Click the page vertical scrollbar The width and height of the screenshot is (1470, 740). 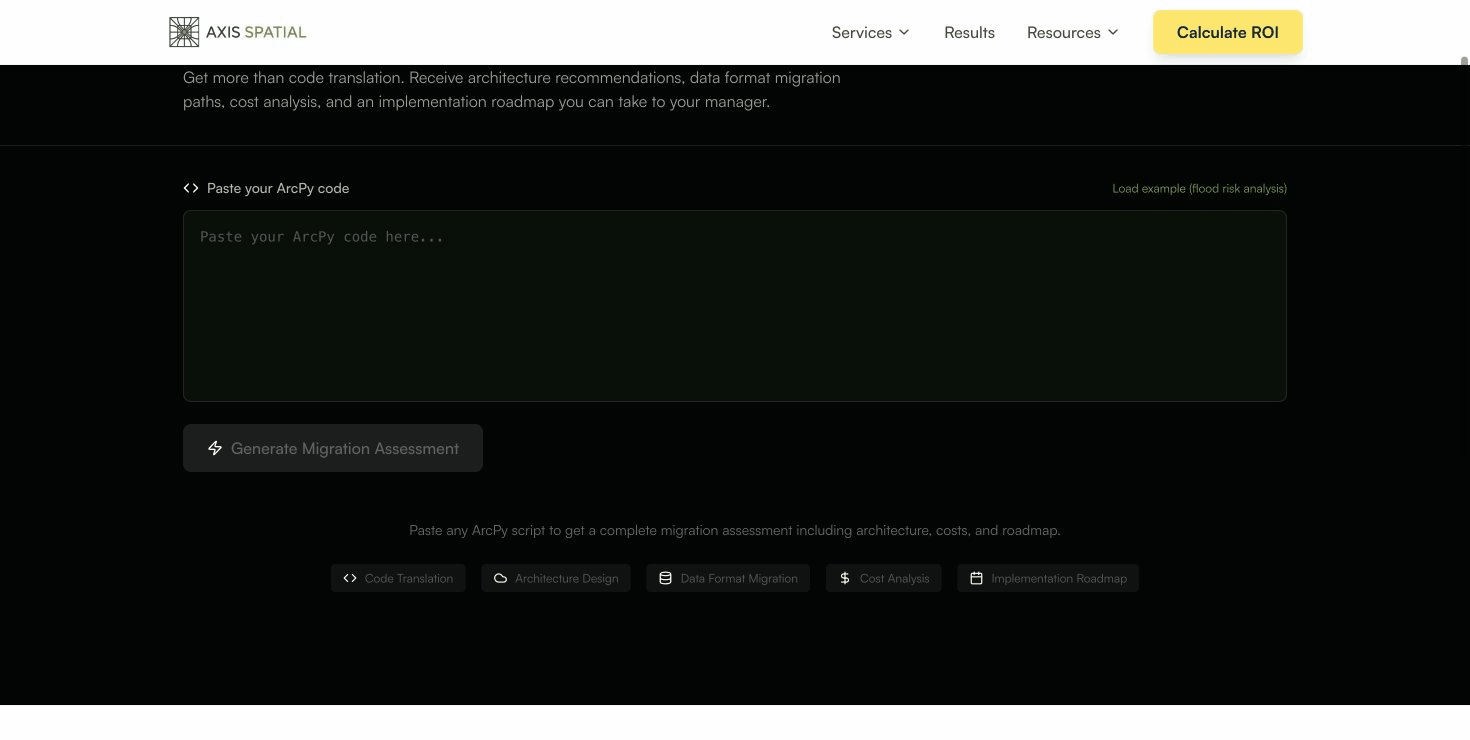pyautogui.click(x=1464, y=300)
